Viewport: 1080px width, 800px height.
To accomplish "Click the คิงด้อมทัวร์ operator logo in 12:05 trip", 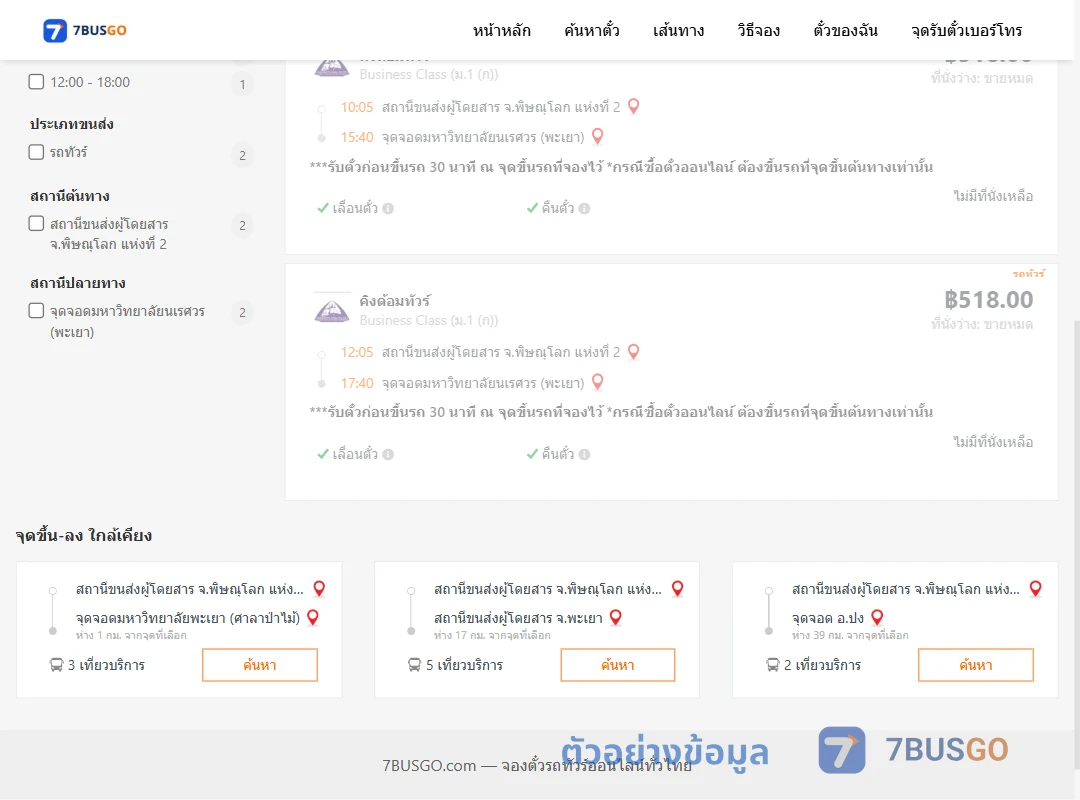I will click(x=331, y=309).
